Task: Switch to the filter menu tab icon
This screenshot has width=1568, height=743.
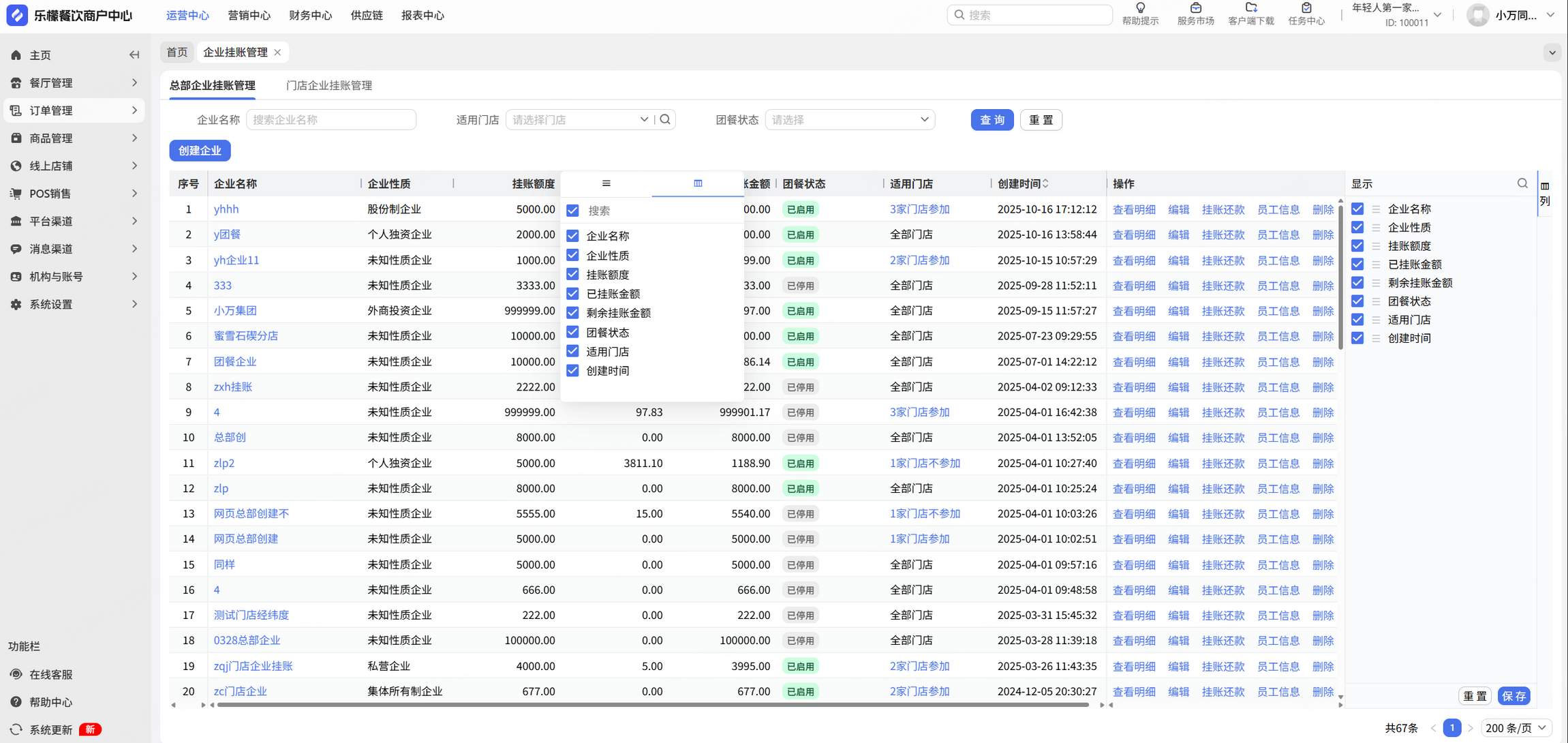Action: tap(606, 183)
